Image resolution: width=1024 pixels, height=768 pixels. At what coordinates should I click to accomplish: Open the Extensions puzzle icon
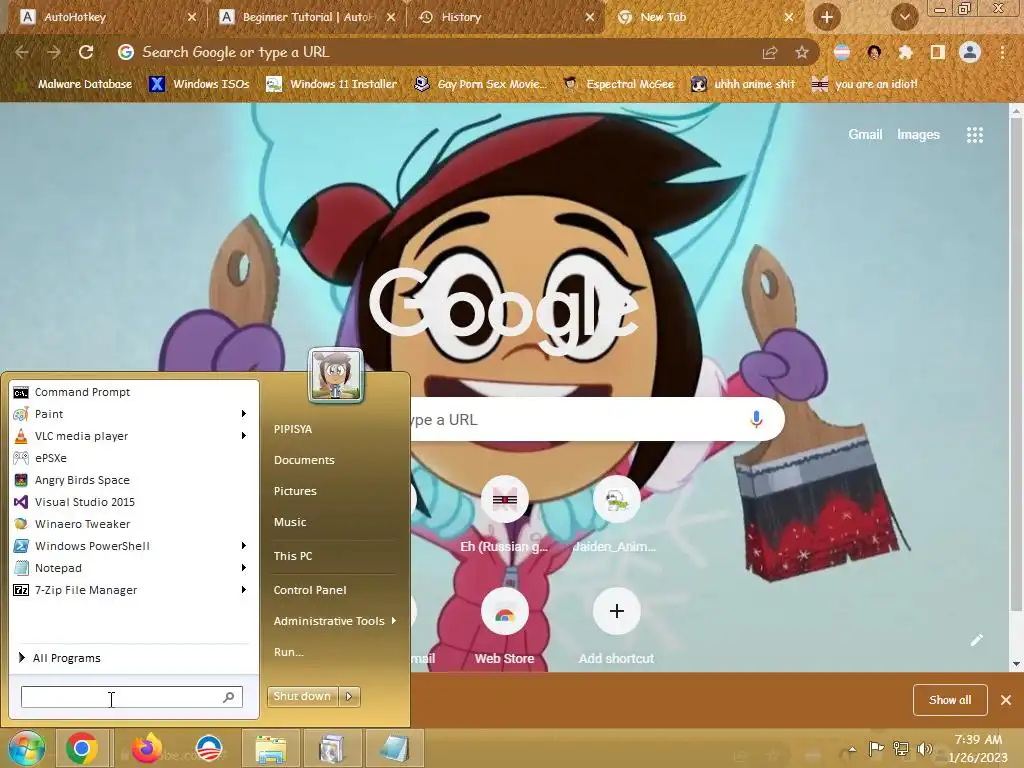click(906, 52)
